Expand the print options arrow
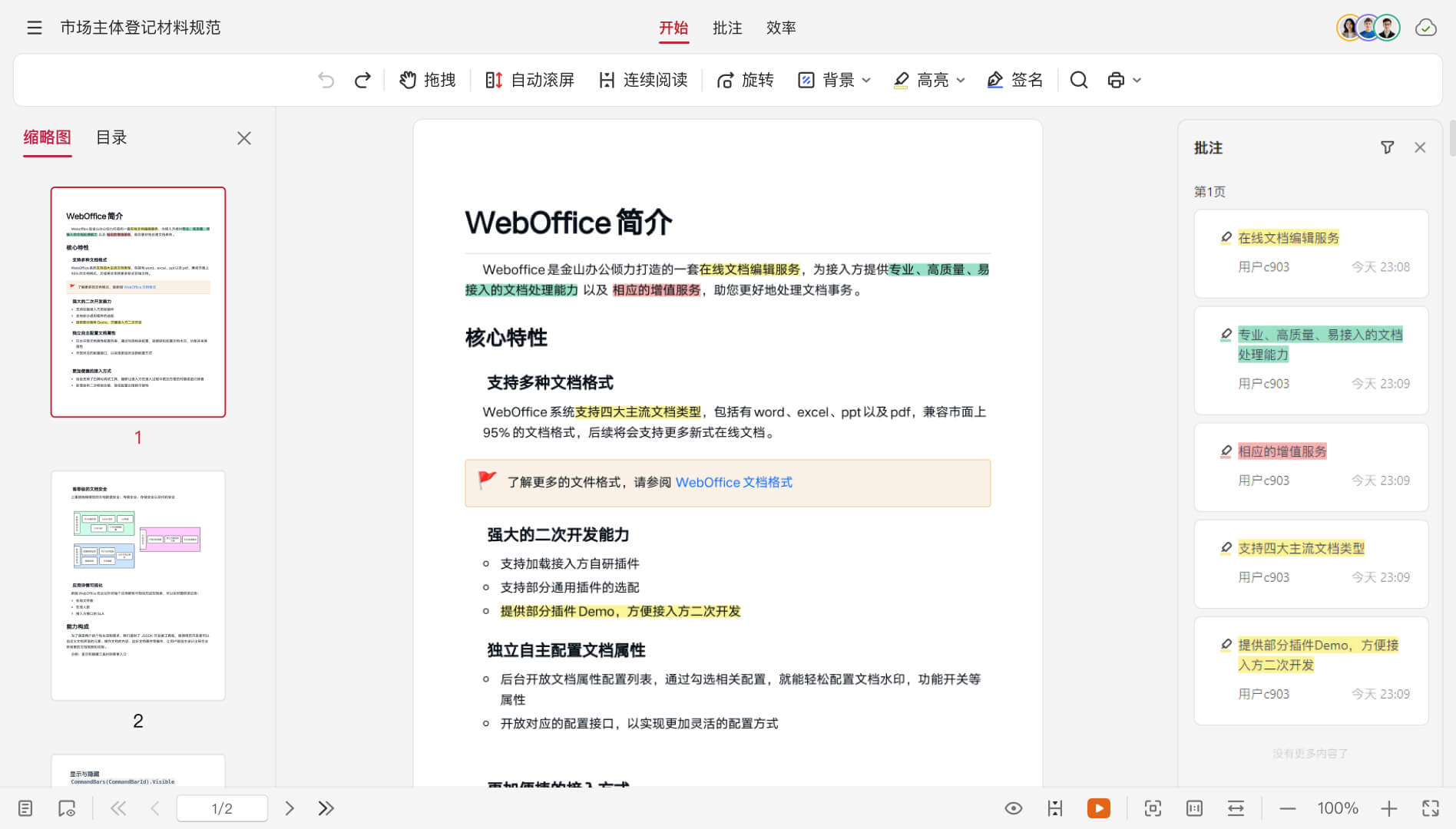1456x829 pixels. [1137, 80]
